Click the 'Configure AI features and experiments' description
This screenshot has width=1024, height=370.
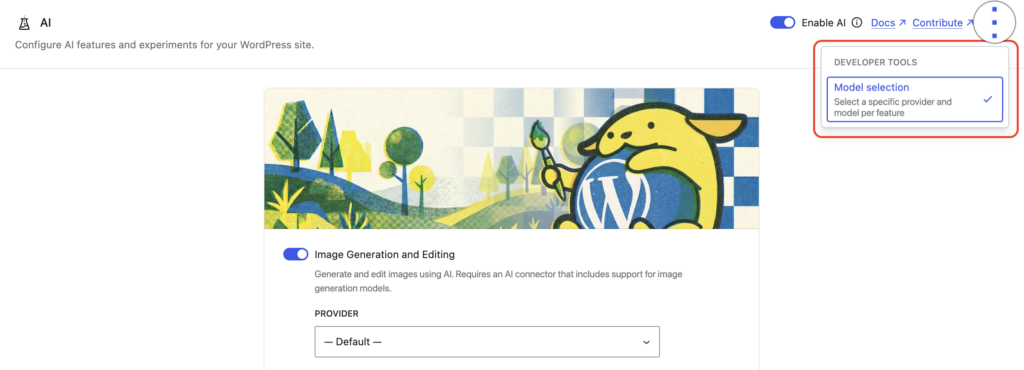165,46
